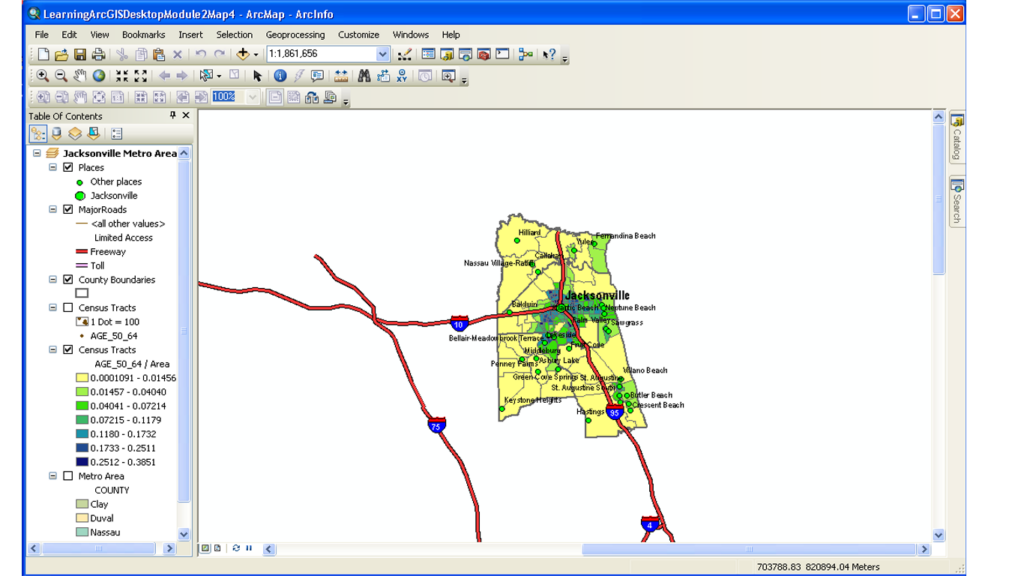Uncheck the County Boundaries layer checkbox
1024x576 pixels.
[x=68, y=280]
